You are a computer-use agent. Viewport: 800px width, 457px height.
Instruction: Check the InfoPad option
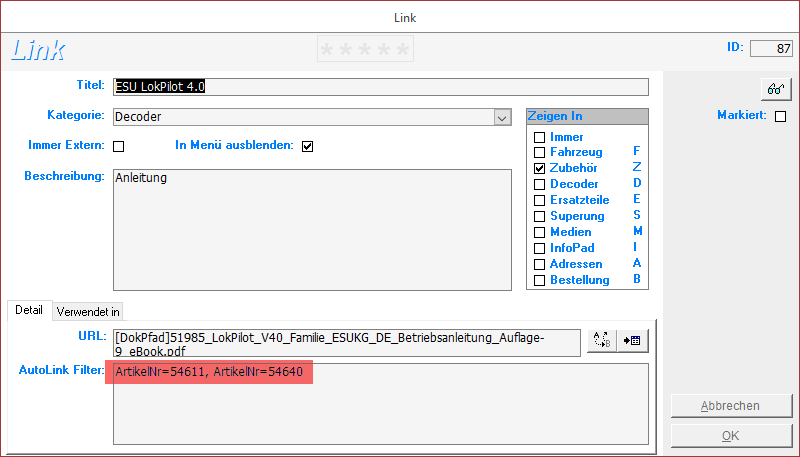click(539, 248)
